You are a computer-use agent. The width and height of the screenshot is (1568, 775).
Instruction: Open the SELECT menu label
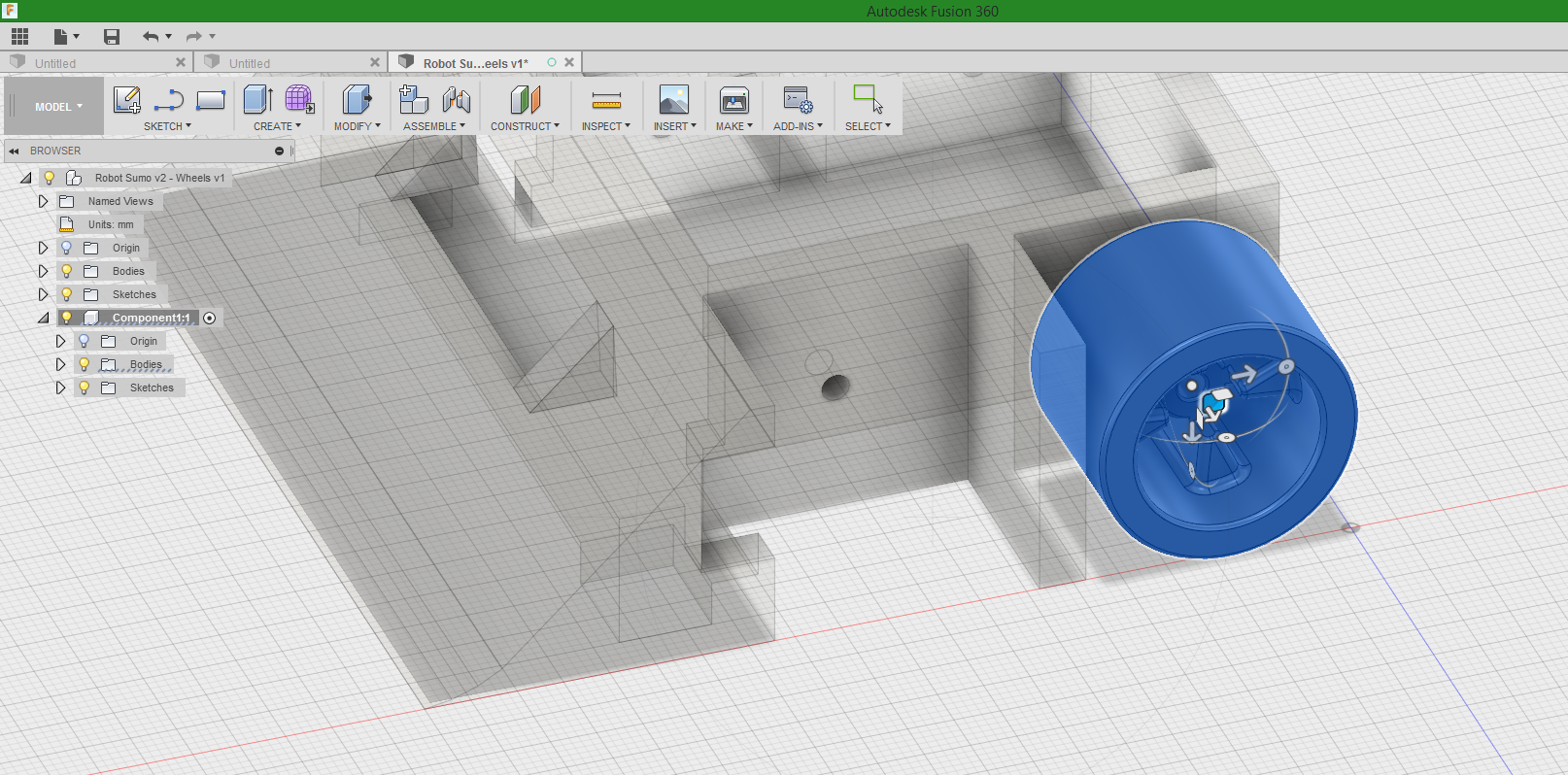tap(867, 126)
